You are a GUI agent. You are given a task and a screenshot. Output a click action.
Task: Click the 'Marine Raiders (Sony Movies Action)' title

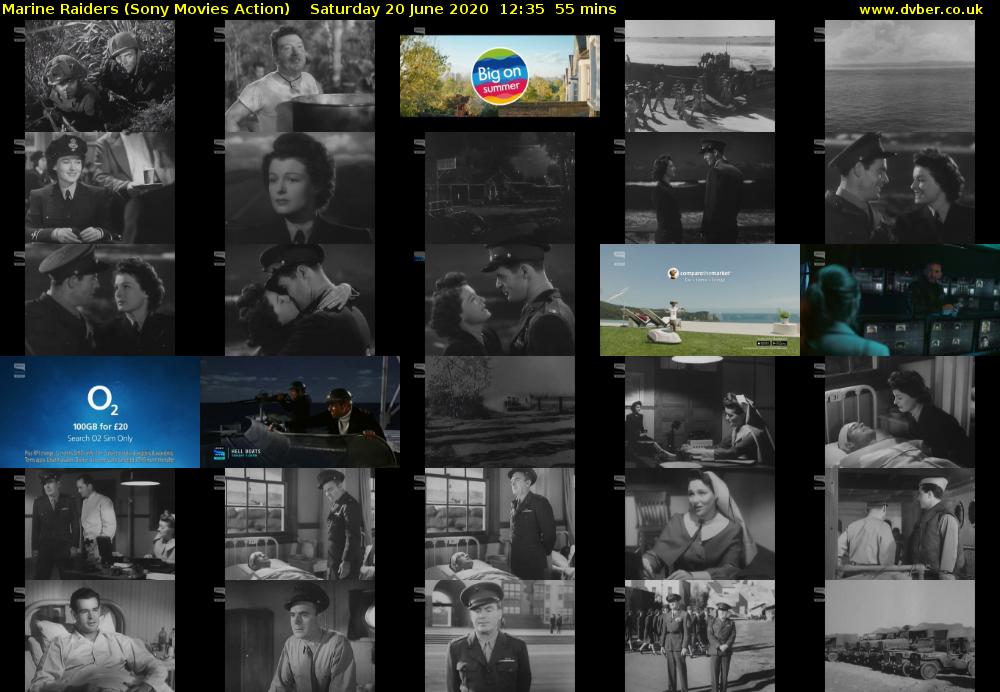point(146,9)
